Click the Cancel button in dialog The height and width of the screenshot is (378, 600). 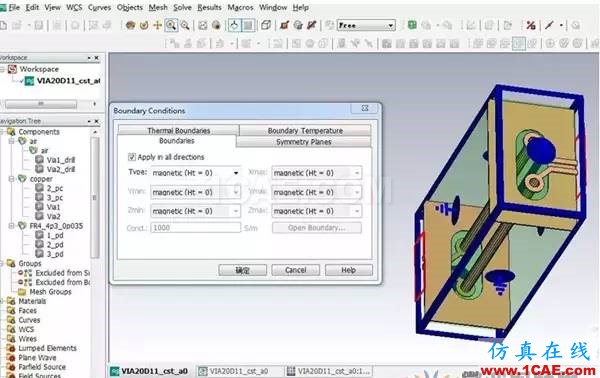[295, 270]
